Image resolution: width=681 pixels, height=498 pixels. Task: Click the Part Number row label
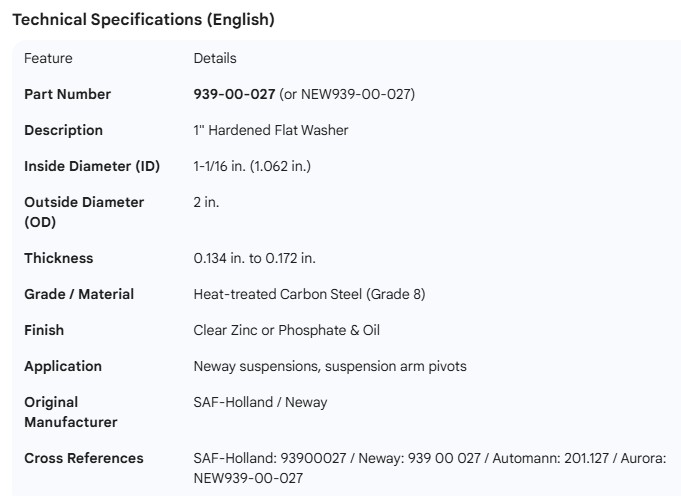[x=67, y=94]
